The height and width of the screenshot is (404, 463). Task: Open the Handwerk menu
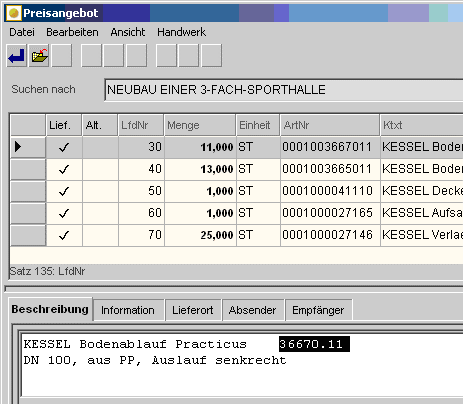(181, 32)
